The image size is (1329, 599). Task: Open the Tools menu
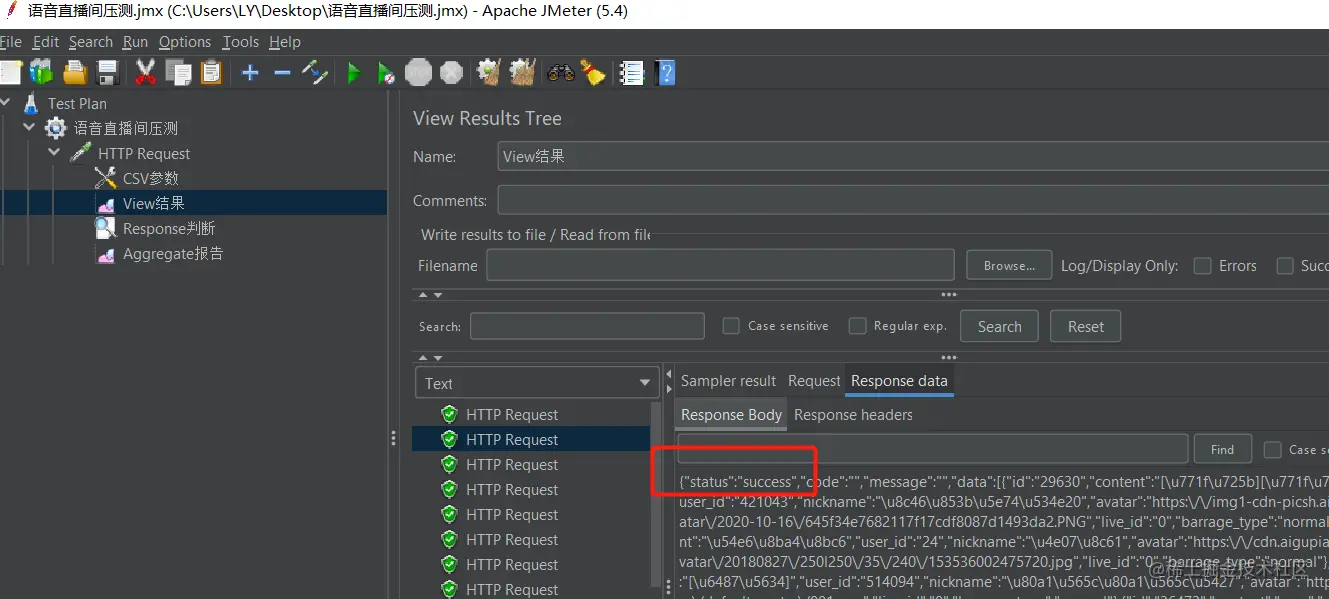[241, 42]
